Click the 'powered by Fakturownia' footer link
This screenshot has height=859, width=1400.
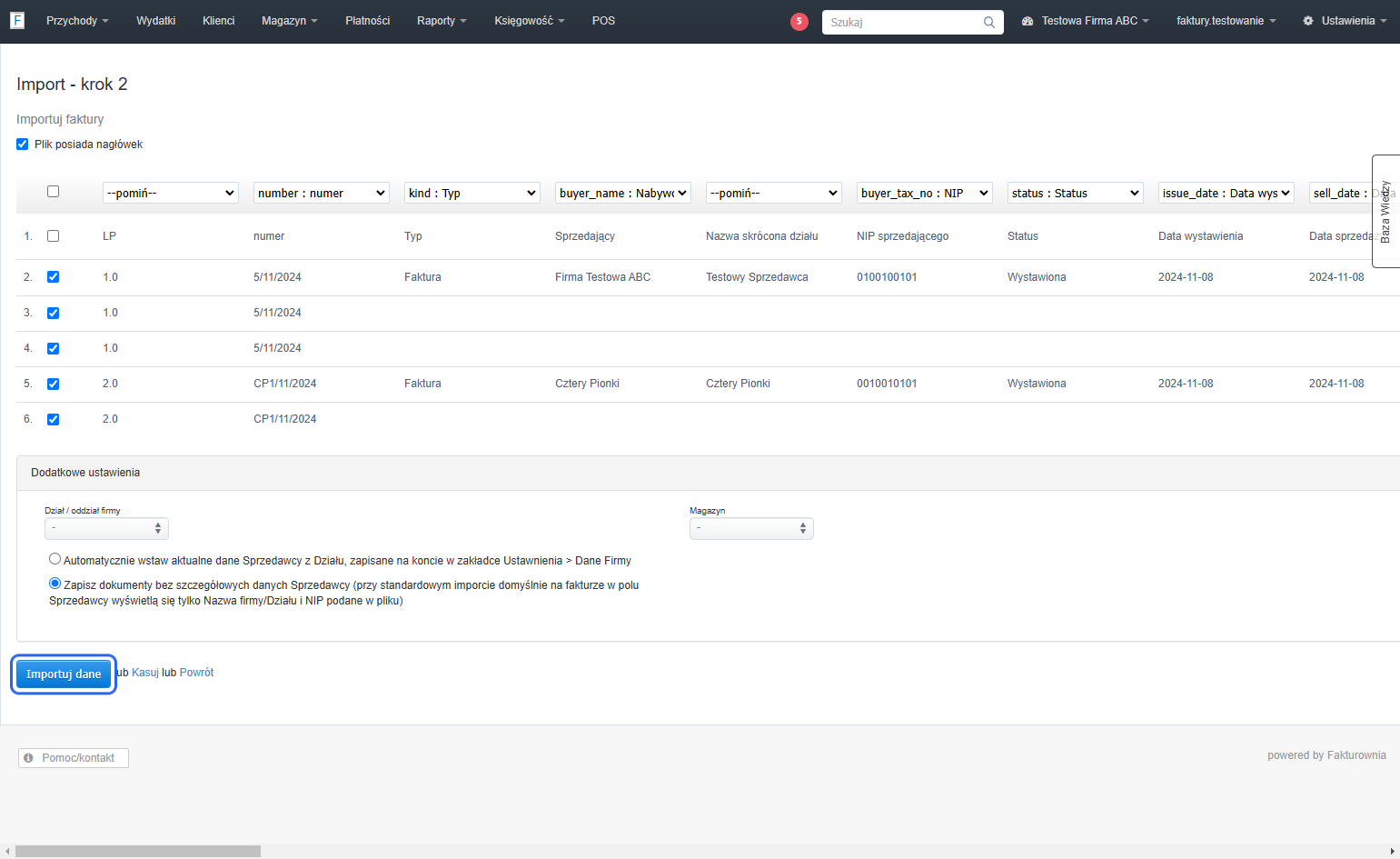pos(1326,755)
